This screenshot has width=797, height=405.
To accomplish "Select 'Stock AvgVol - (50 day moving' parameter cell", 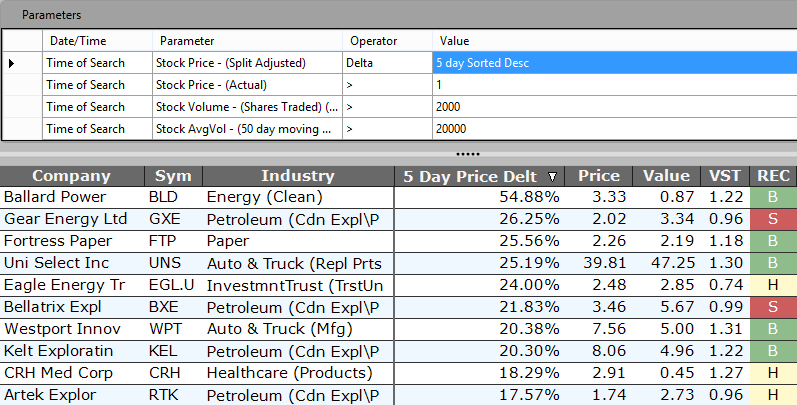I will (247, 129).
